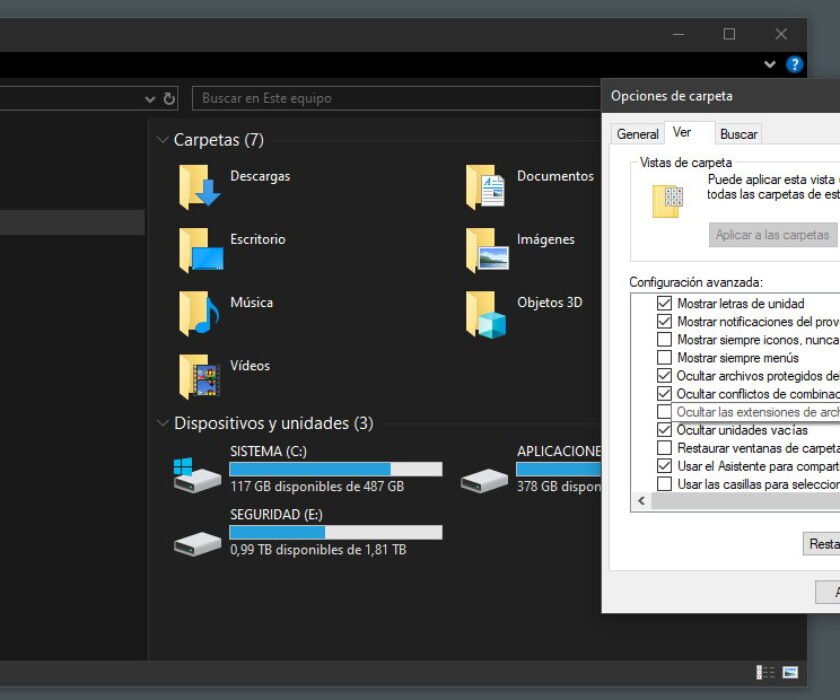The width and height of the screenshot is (840, 700).
Task: Open the Documentos folder icon
Action: pyautogui.click(x=486, y=187)
